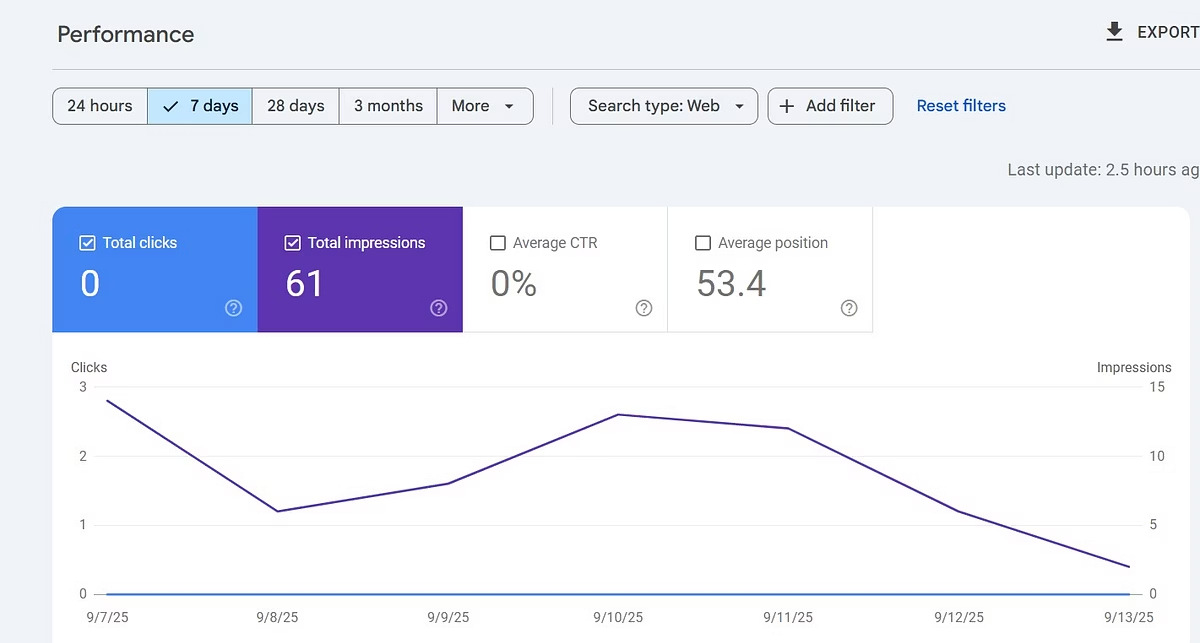Open help for Average position metric
This screenshot has width=1200, height=643.
[x=849, y=308]
